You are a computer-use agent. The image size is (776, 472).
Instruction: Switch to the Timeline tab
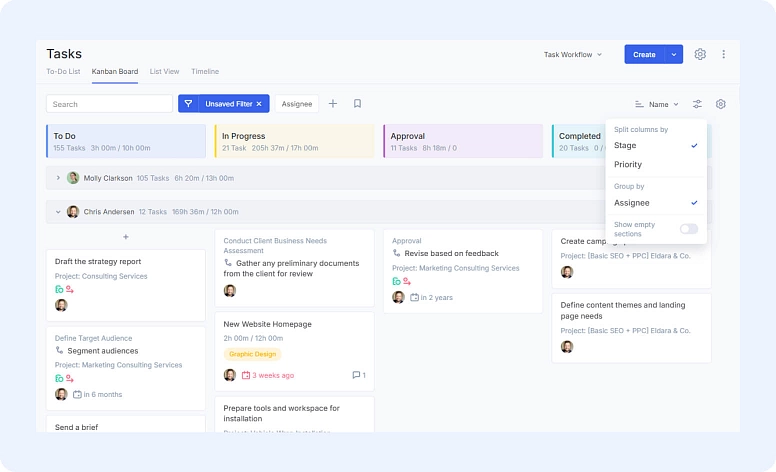tap(205, 72)
